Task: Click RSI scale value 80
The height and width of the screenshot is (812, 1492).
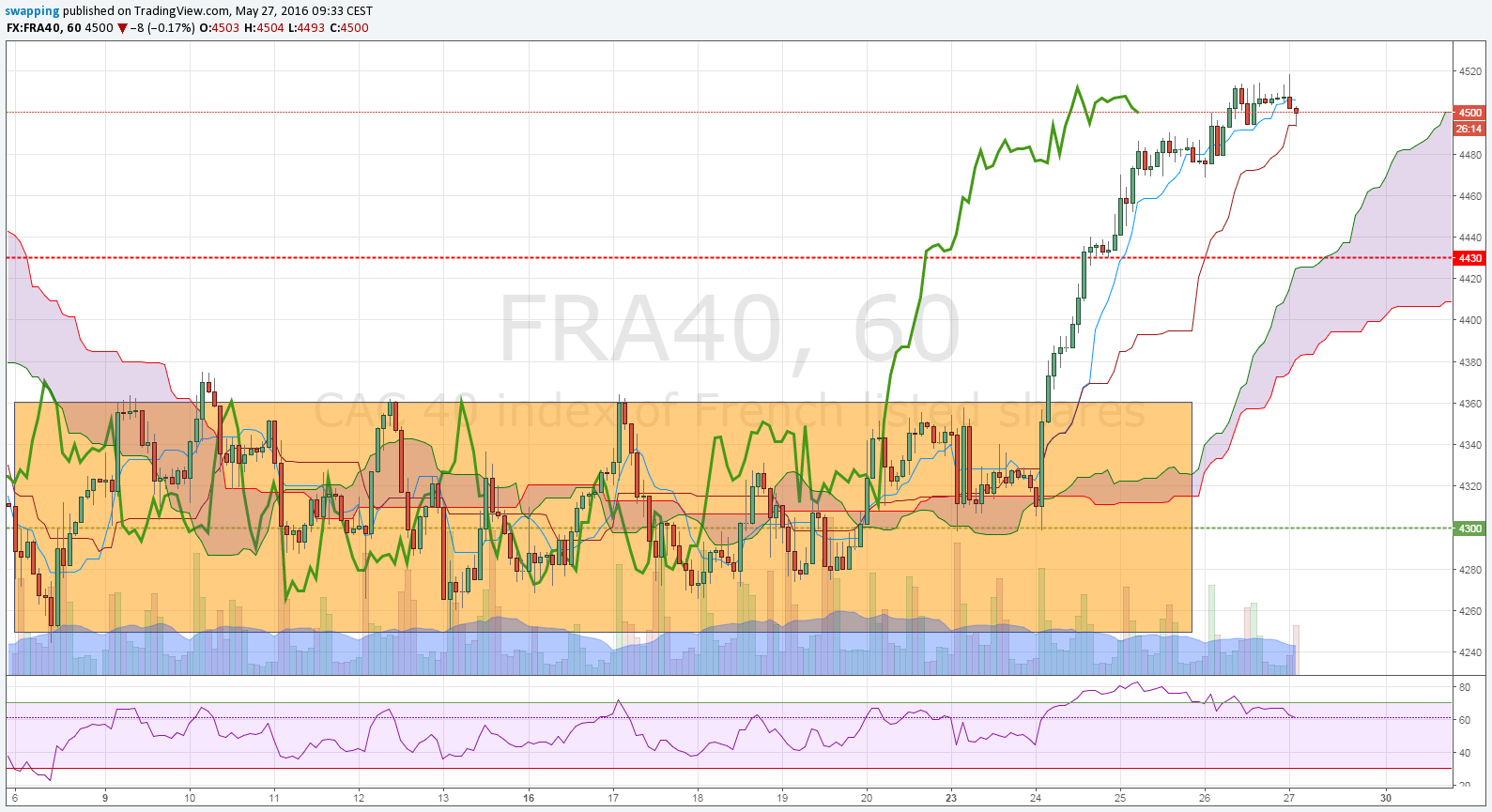Action: coord(1464,687)
